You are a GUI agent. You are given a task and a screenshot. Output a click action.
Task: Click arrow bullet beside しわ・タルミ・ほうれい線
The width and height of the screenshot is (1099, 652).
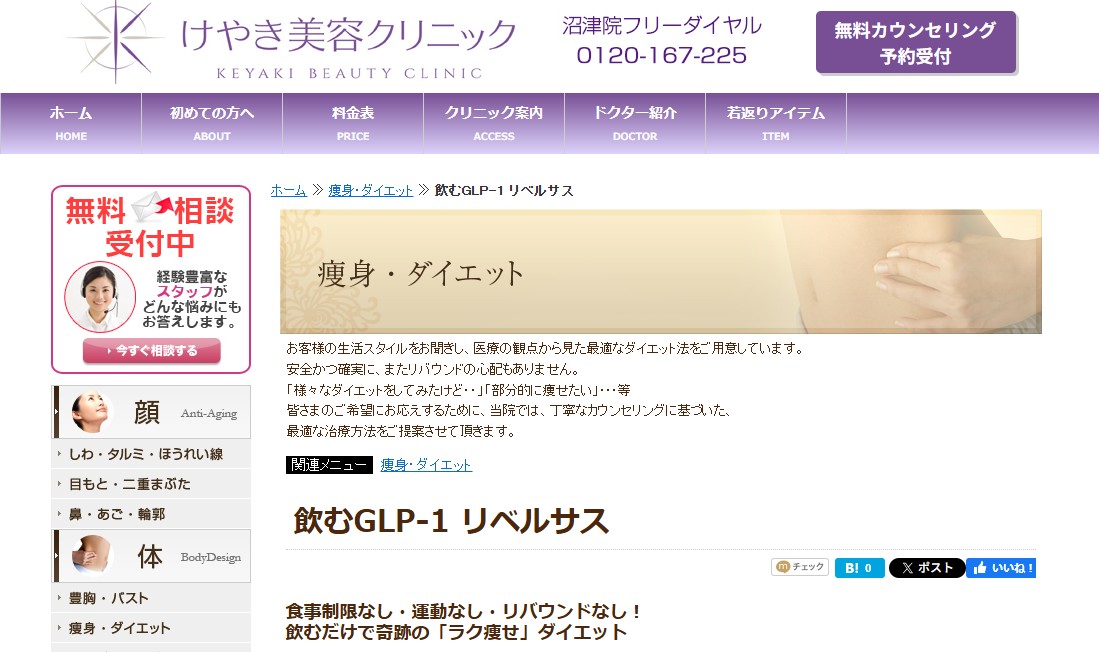[59, 454]
